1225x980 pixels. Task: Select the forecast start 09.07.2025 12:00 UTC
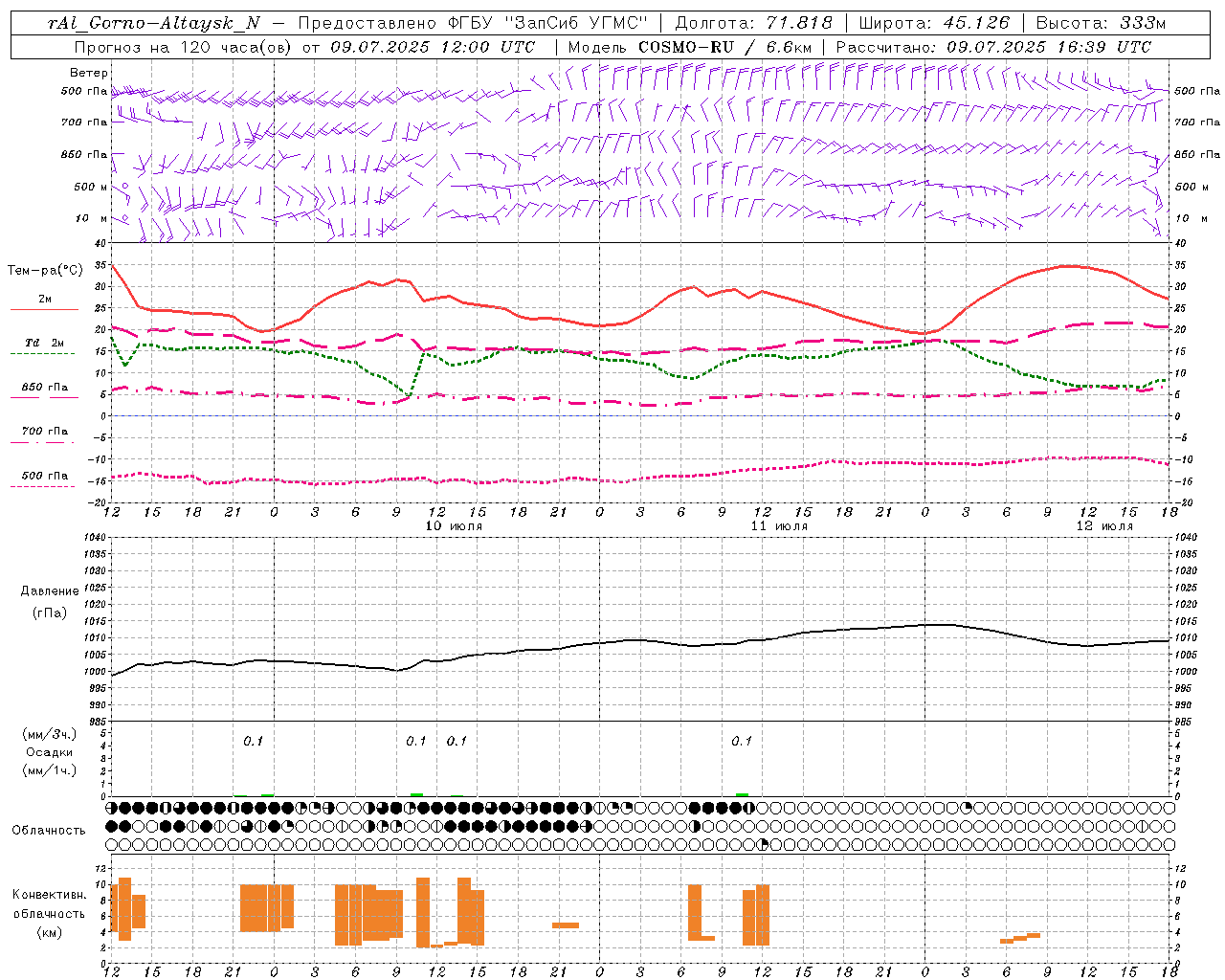tap(433, 47)
